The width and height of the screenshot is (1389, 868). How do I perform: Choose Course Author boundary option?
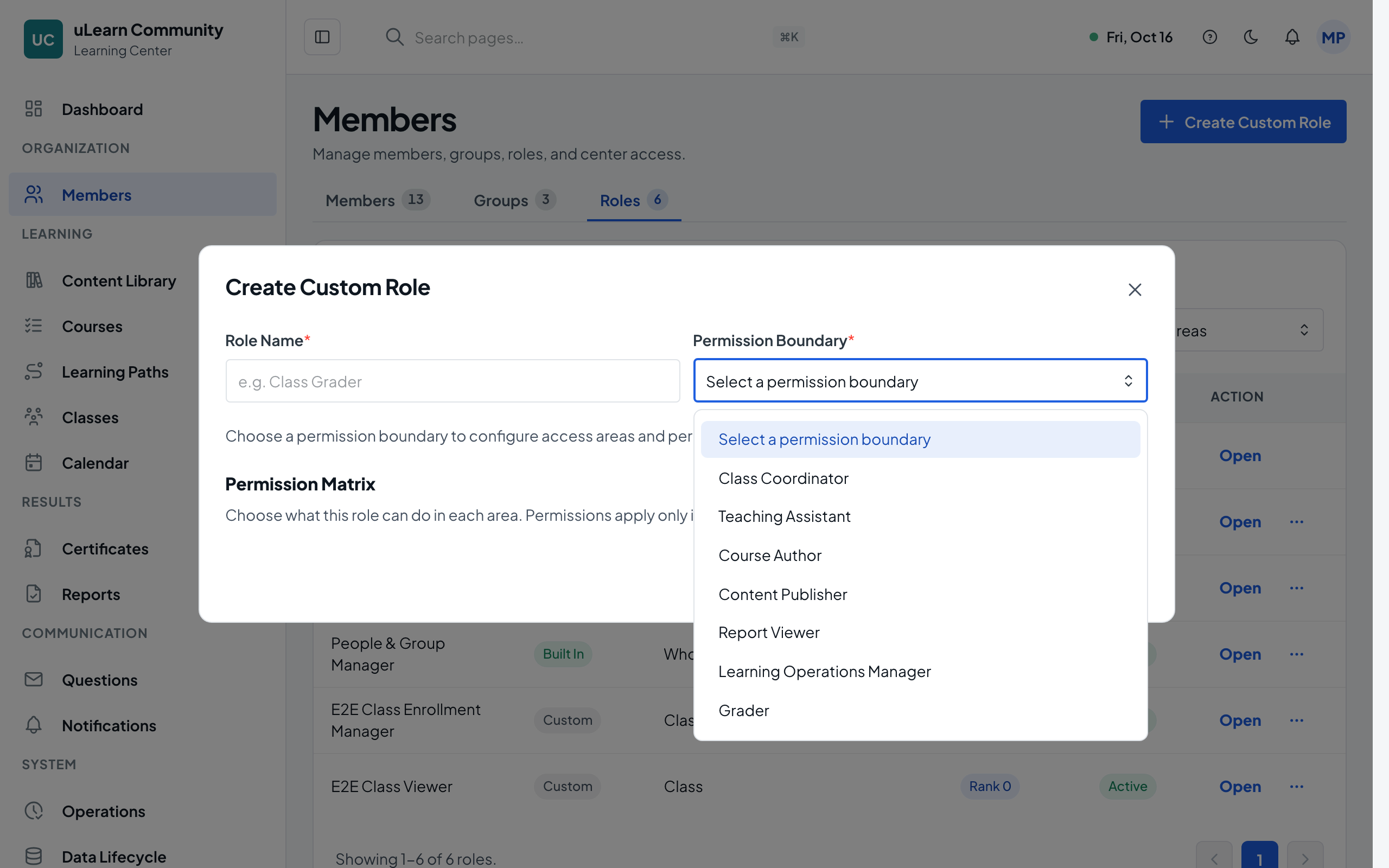920,556
